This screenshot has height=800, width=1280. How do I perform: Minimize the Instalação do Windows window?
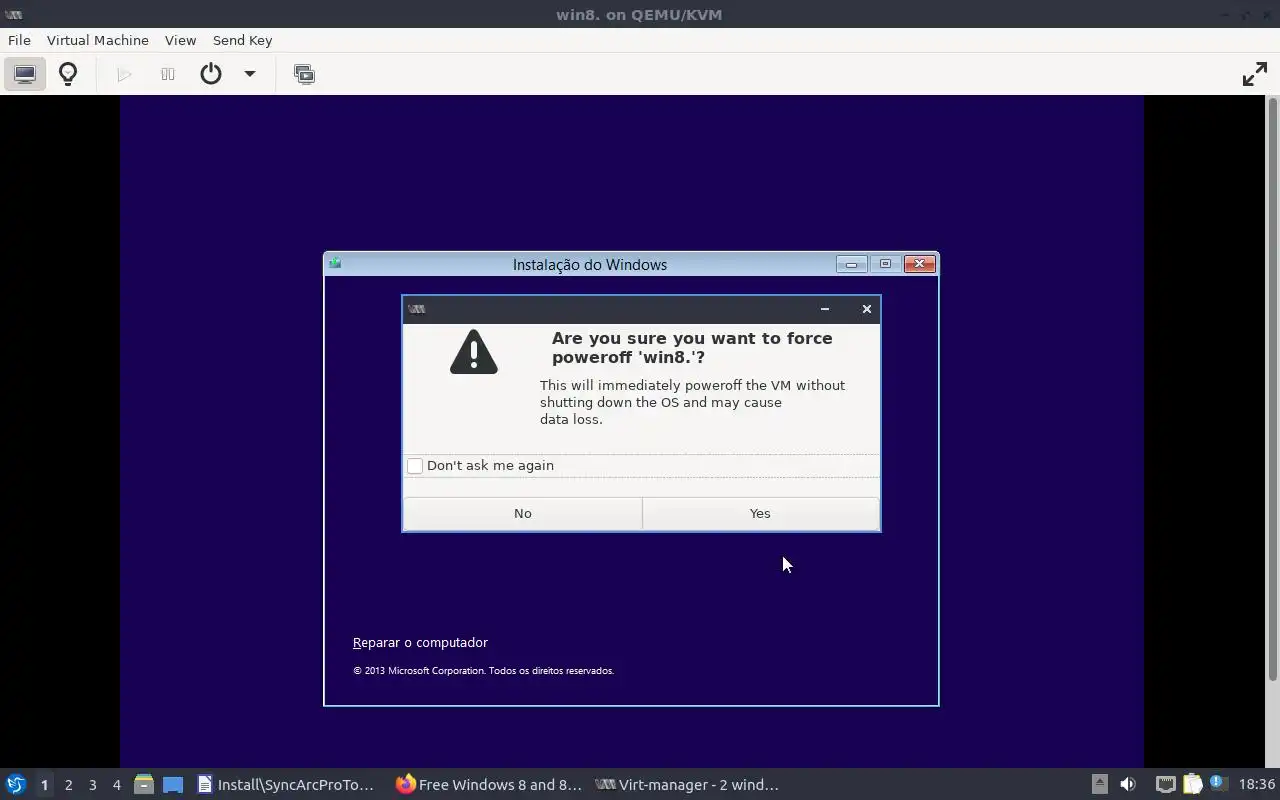[851, 264]
